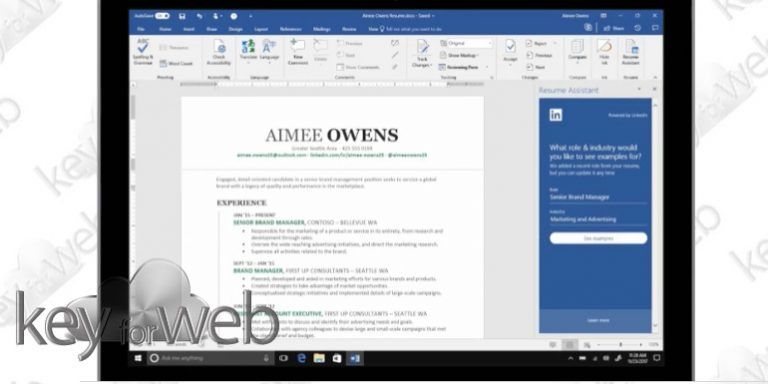Expand the Show Markup menu
The image size is (768, 384).
(x=459, y=55)
